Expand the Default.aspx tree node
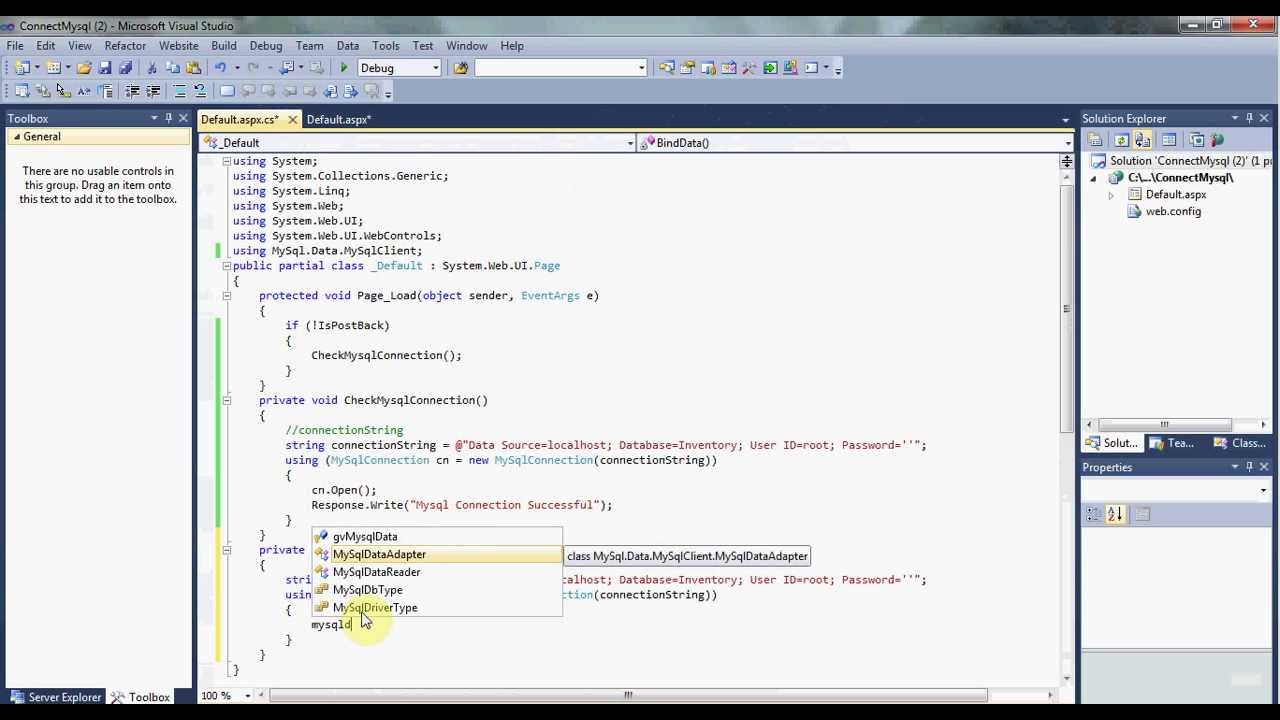1280x720 pixels. (x=1110, y=195)
